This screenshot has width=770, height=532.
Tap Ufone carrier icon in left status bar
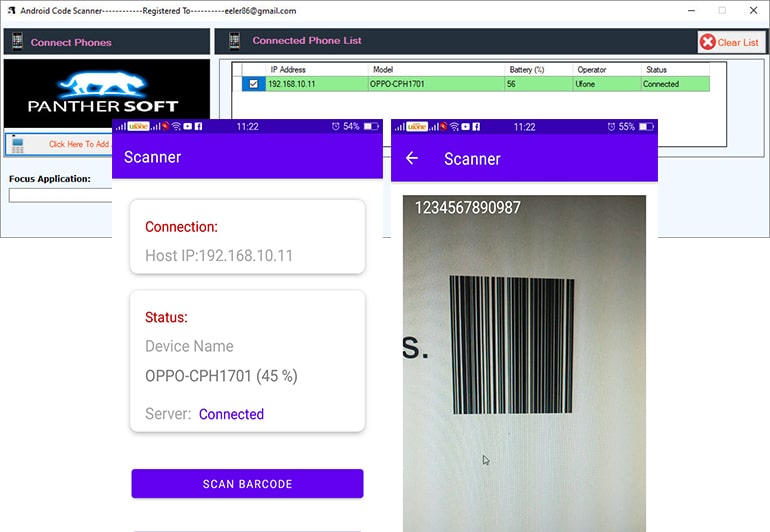138,126
